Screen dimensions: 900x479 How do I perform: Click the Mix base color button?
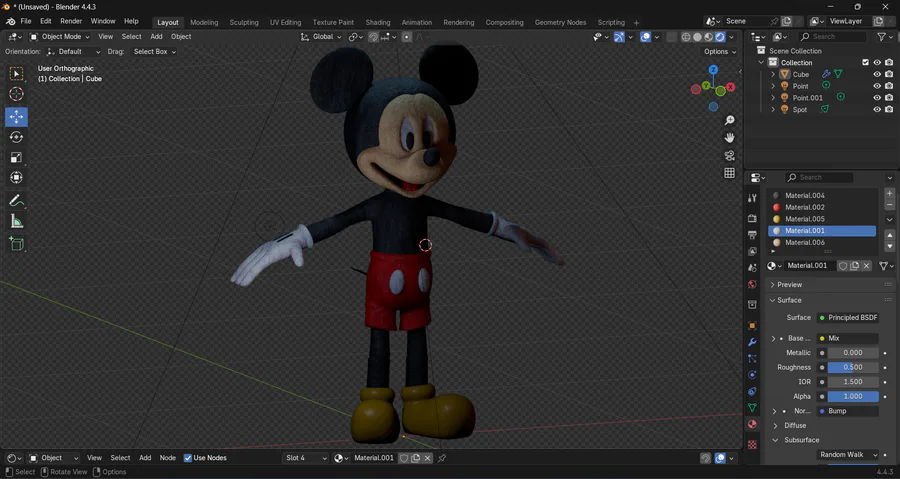848,338
